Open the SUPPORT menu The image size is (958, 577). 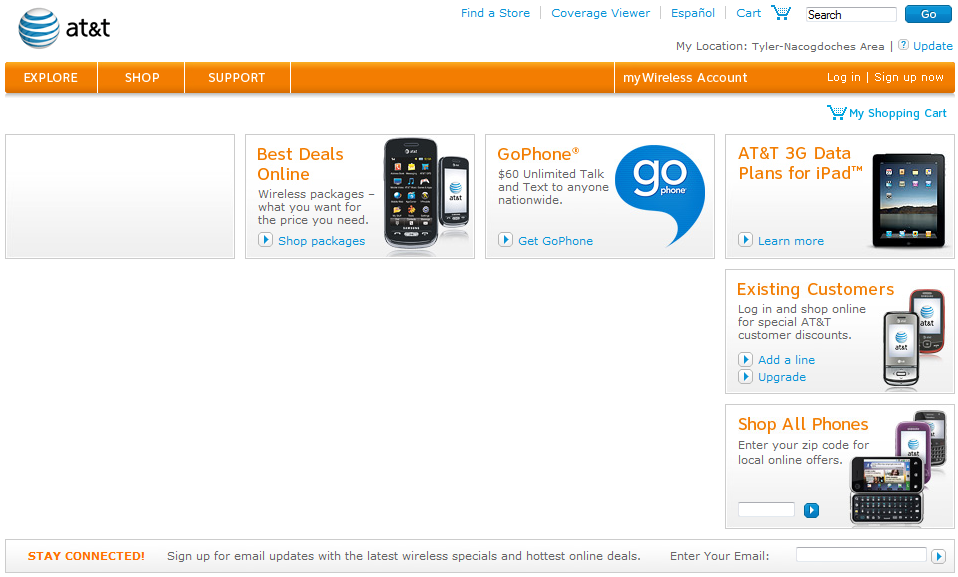click(x=236, y=78)
